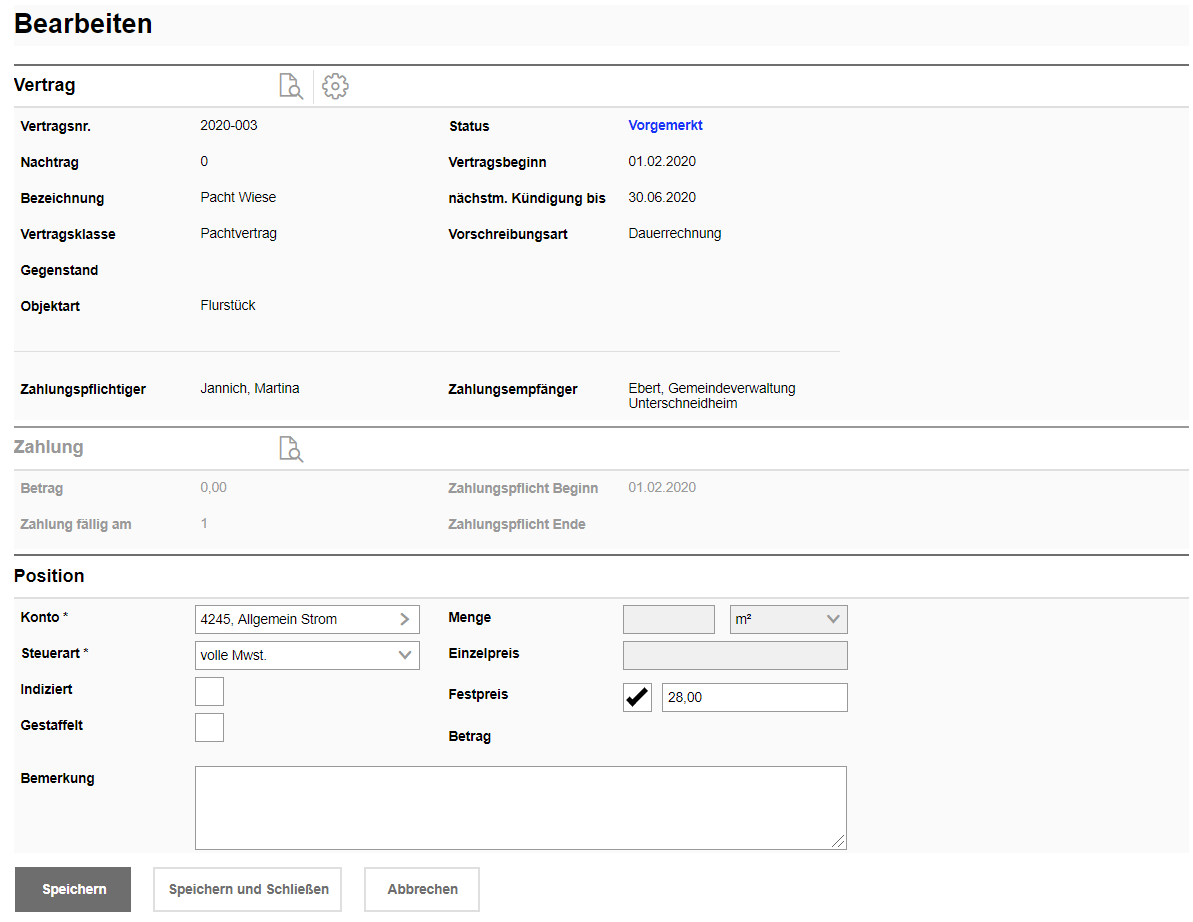Click into the Menge quantity field
The height and width of the screenshot is (922, 1193).
[x=668, y=619]
